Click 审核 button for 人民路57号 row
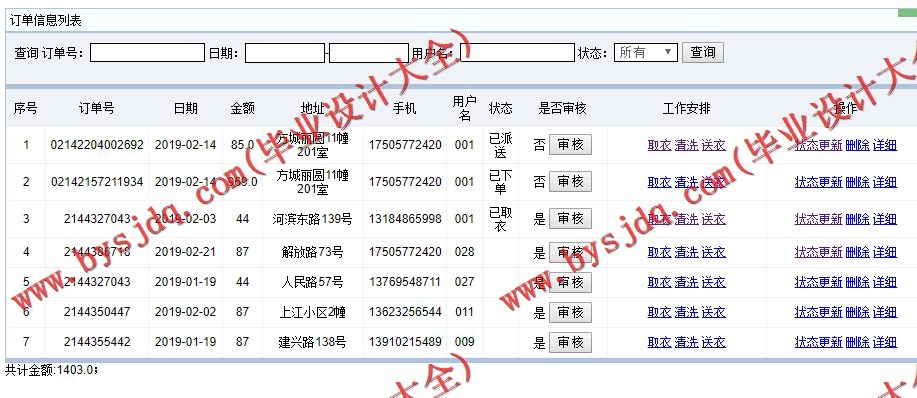Image resolution: width=917 pixels, height=398 pixels. (x=570, y=282)
